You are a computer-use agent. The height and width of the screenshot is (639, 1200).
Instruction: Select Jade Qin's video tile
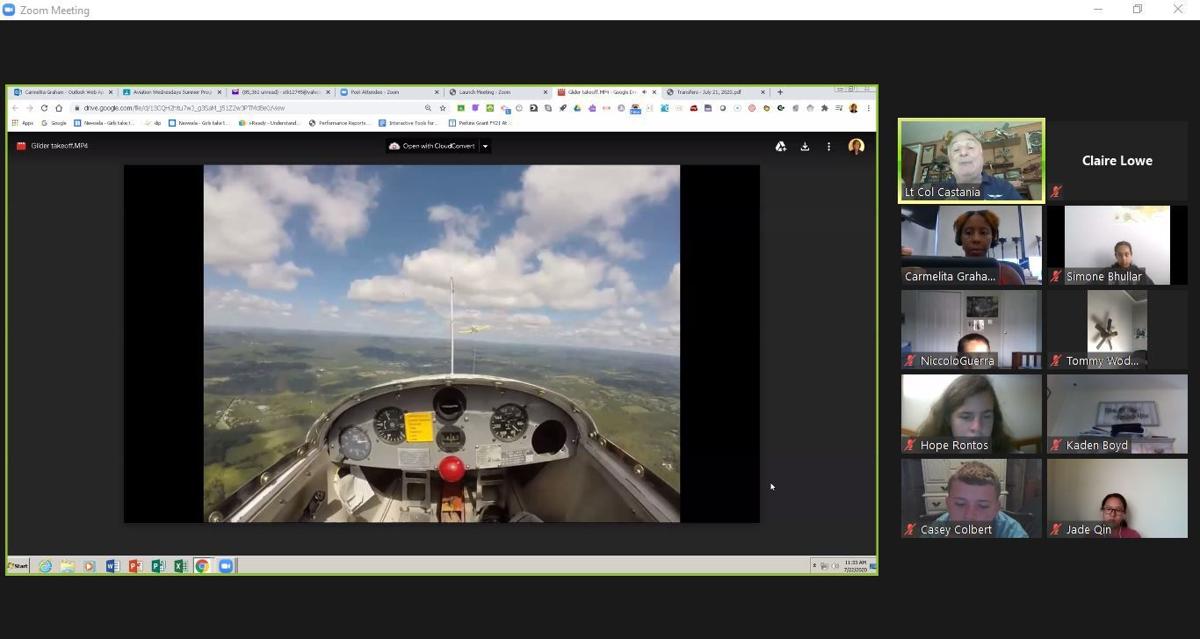[x=1117, y=498]
